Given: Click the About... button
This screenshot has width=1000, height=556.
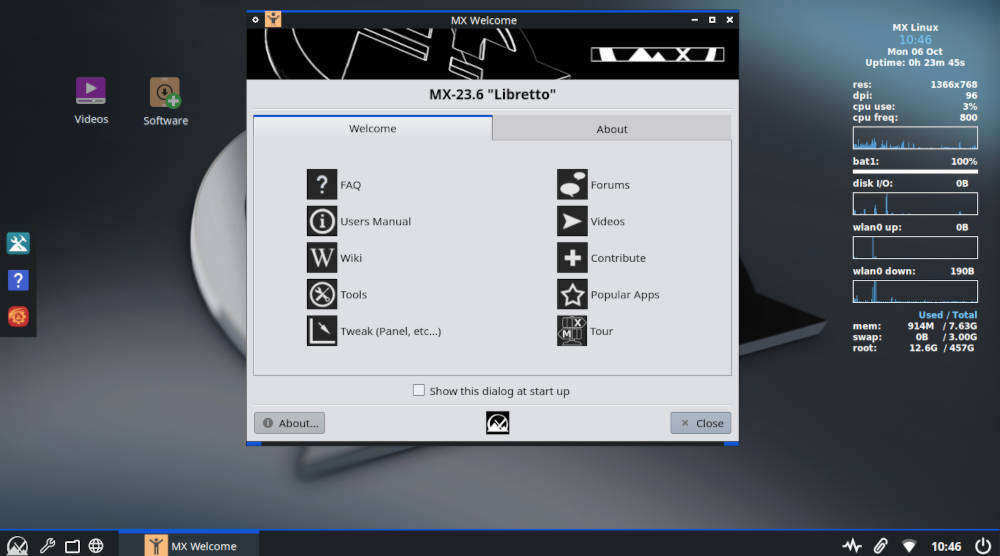Looking at the screenshot, I should pos(289,423).
